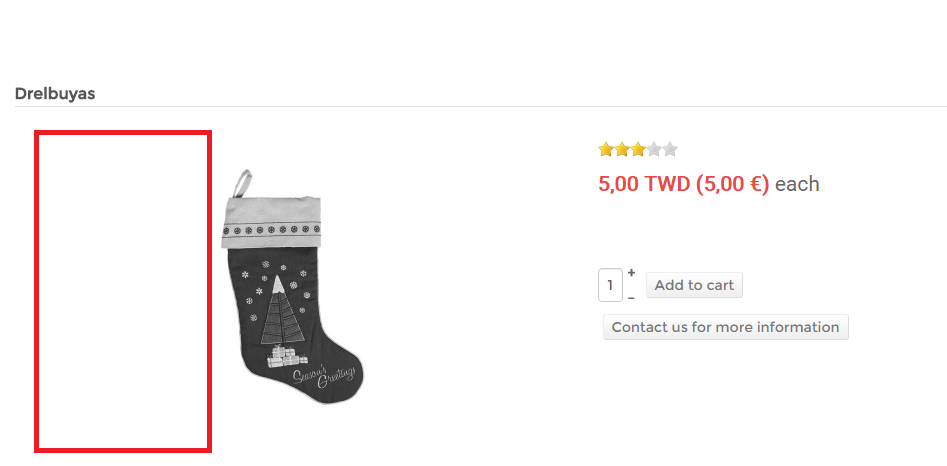Click the word each beside price
Screen dimensions: 947x466
coord(797,184)
